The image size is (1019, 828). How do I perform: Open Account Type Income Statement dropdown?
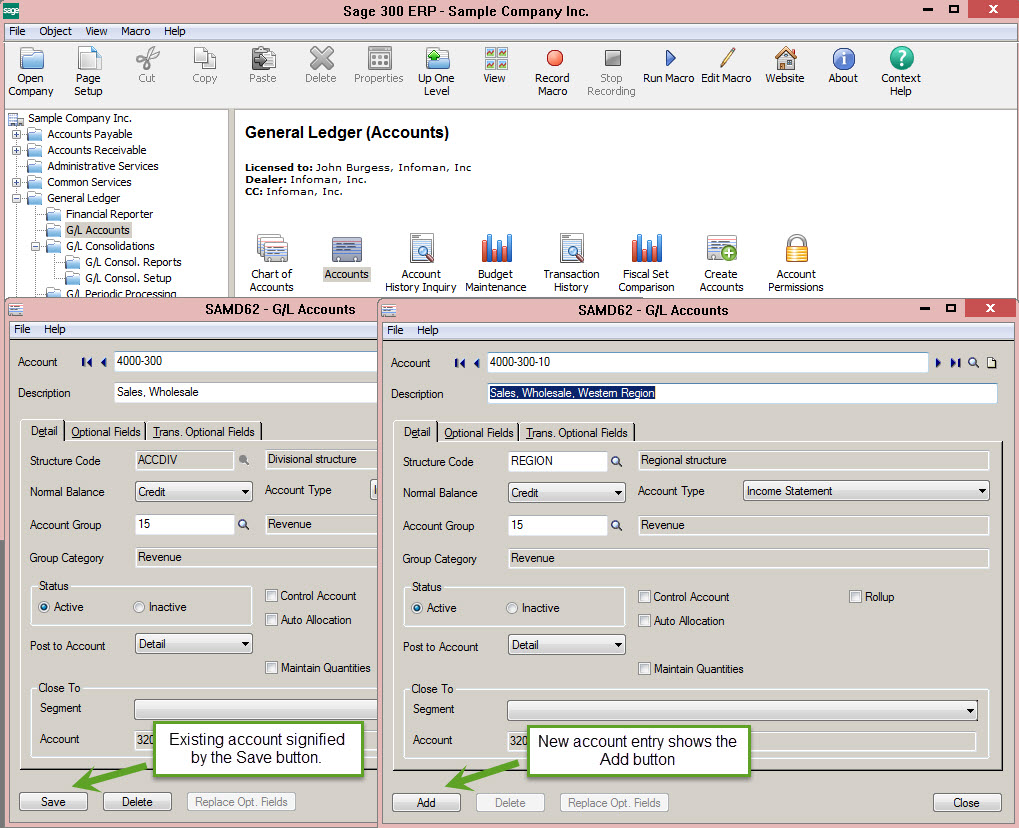click(866, 491)
